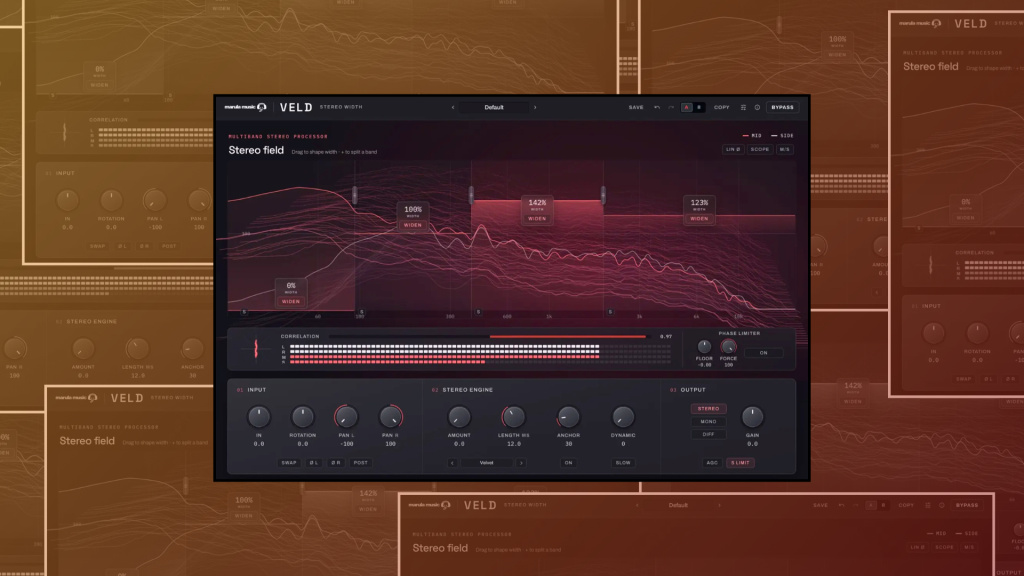The height and width of the screenshot is (576, 1024).
Task: Open the settings sliders icon
Action: coord(743,108)
